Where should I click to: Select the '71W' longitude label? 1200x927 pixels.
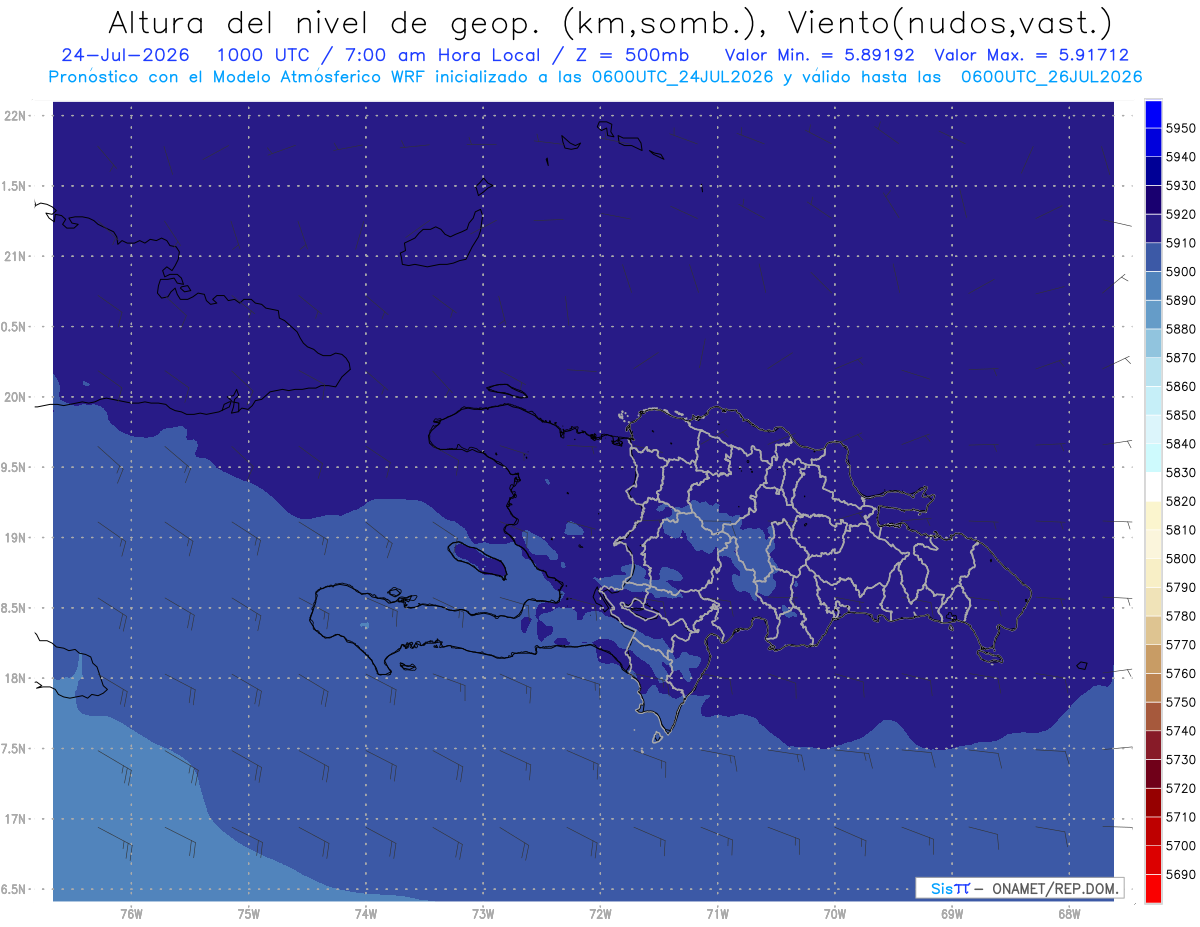(x=717, y=913)
